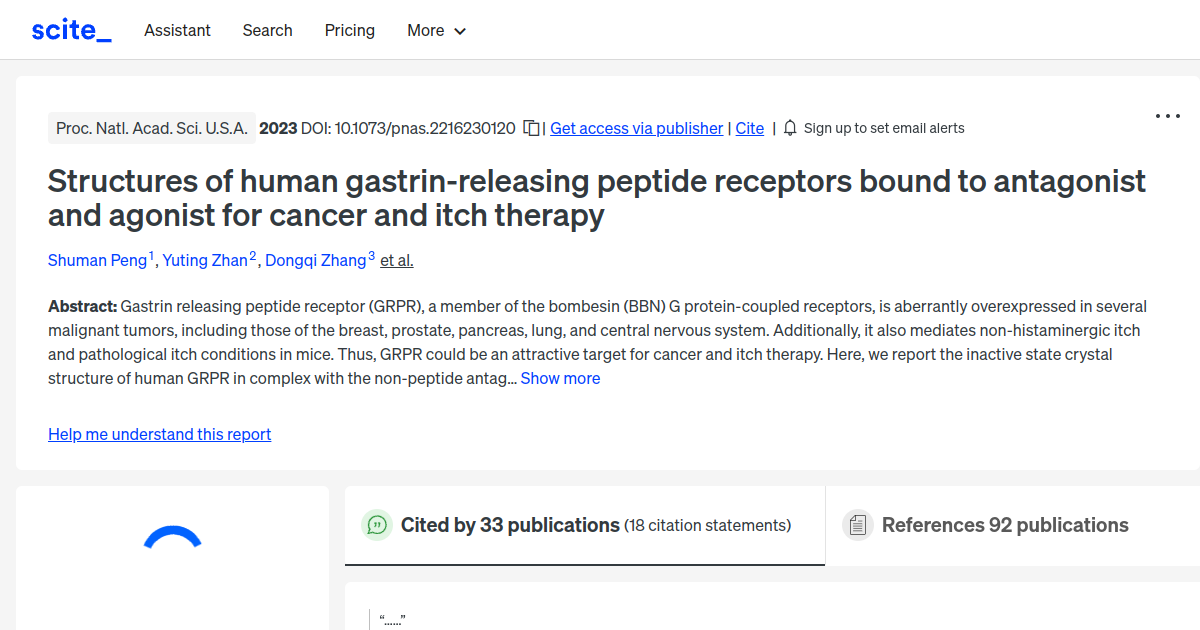Click the references document icon
1200x630 pixels.
point(857,524)
